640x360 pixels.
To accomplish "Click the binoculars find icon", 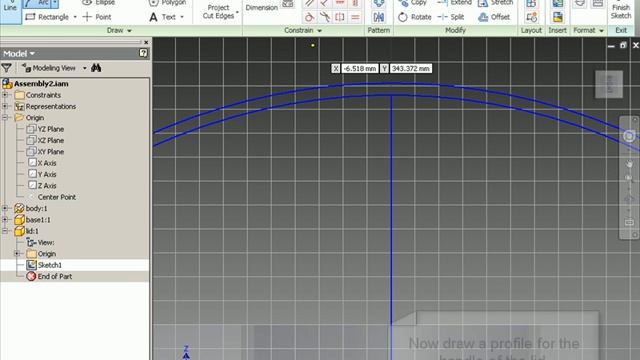I will pos(96,68).
